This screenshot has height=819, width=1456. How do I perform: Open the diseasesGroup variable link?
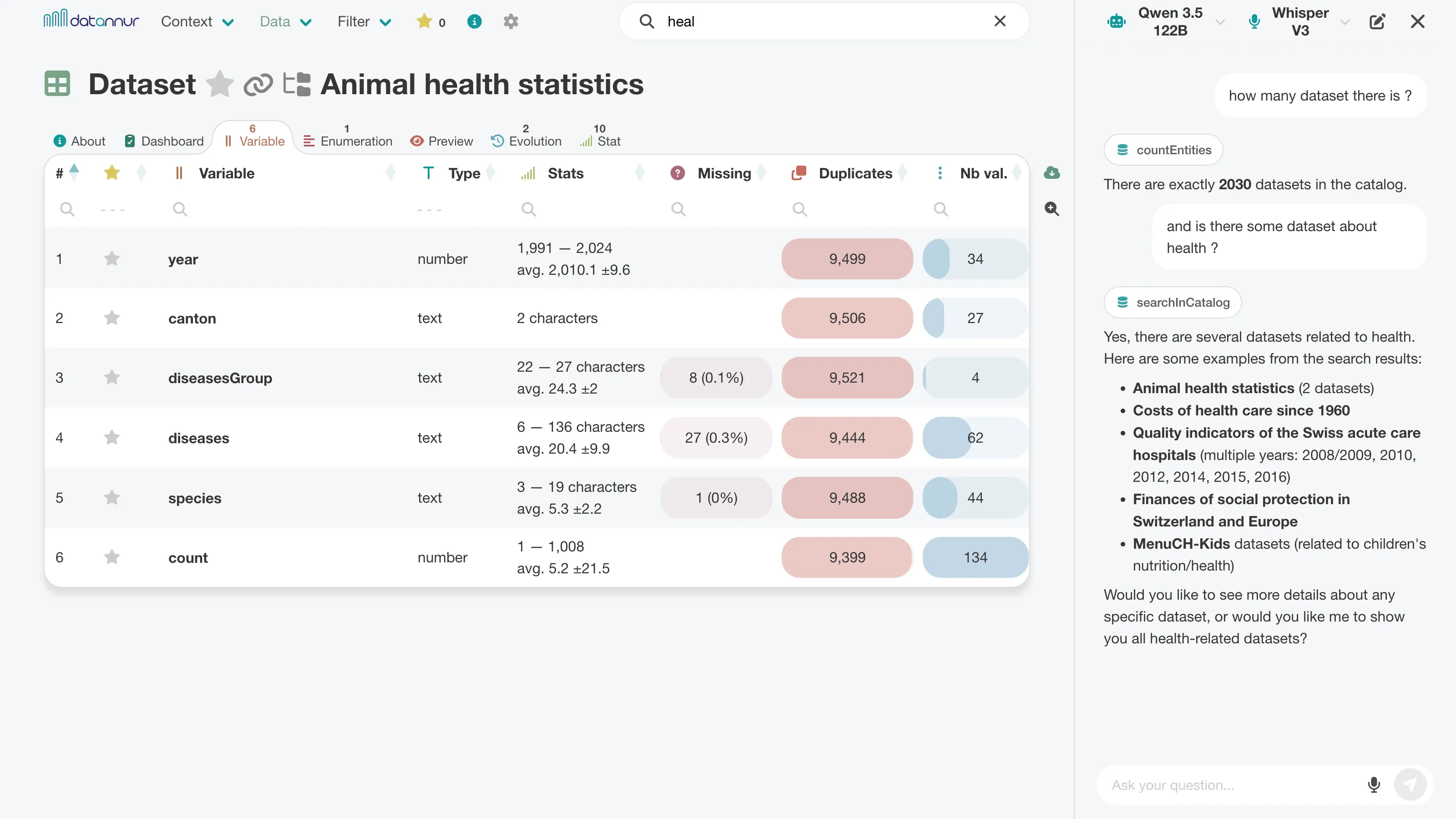(220, 378)
